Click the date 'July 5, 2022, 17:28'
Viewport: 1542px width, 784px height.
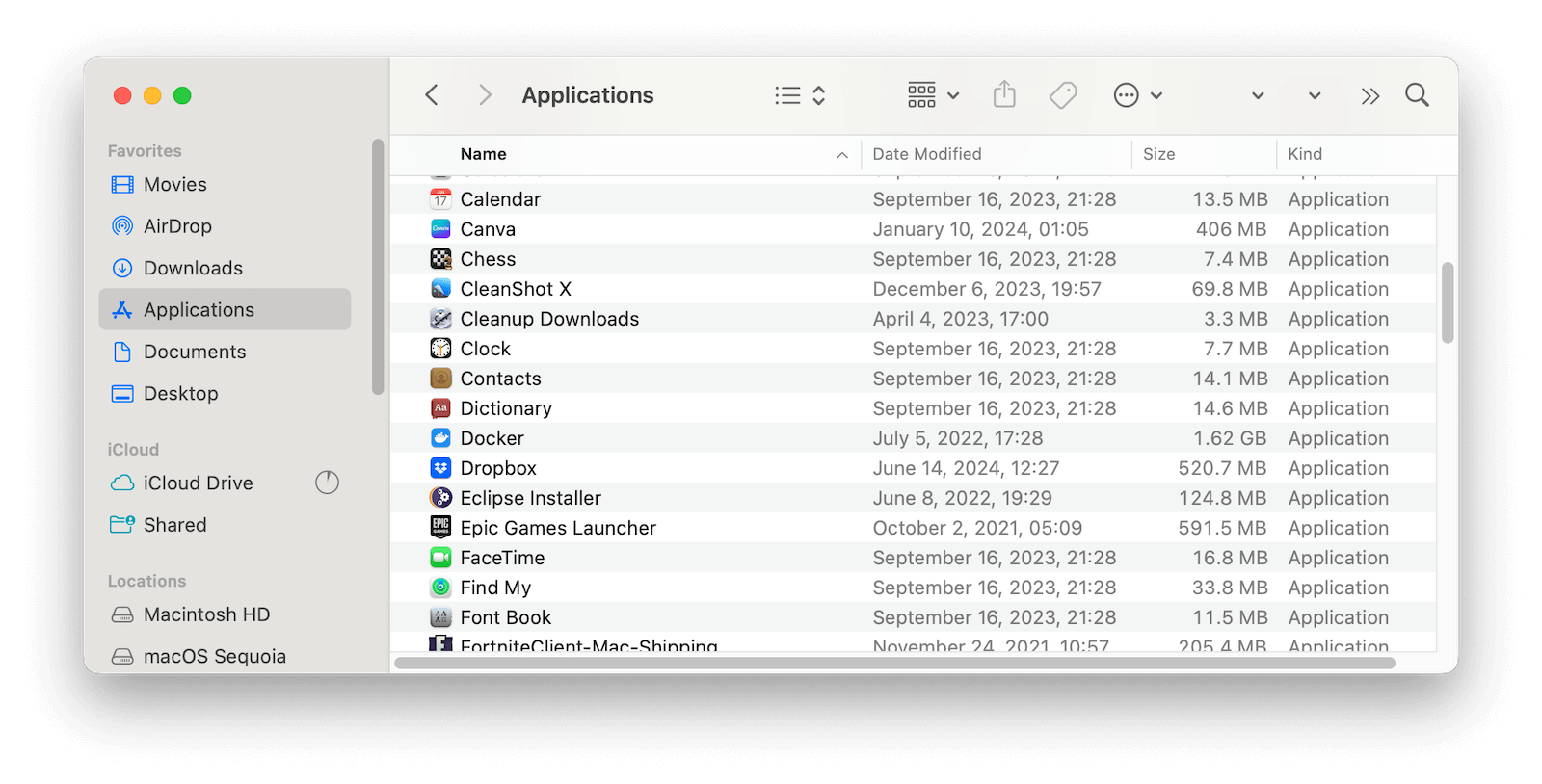(x=958, y=438)
